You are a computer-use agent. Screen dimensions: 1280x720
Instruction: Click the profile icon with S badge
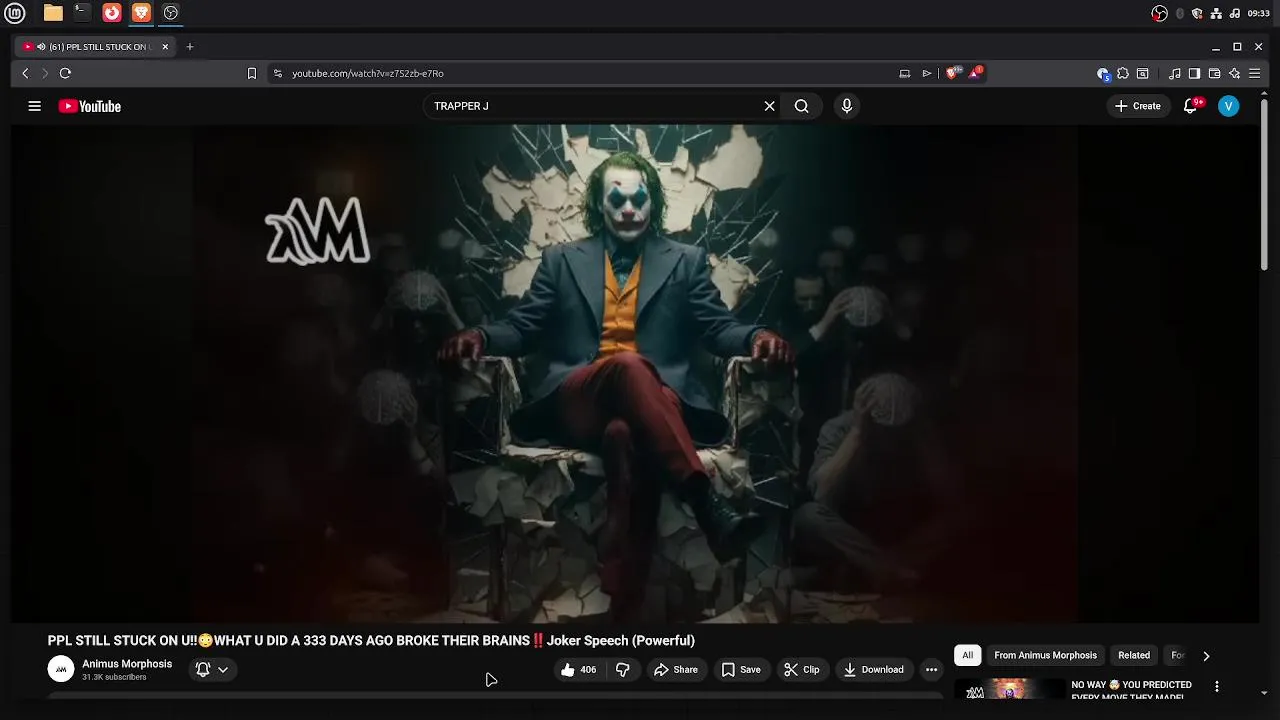[x=1103, y=73]
